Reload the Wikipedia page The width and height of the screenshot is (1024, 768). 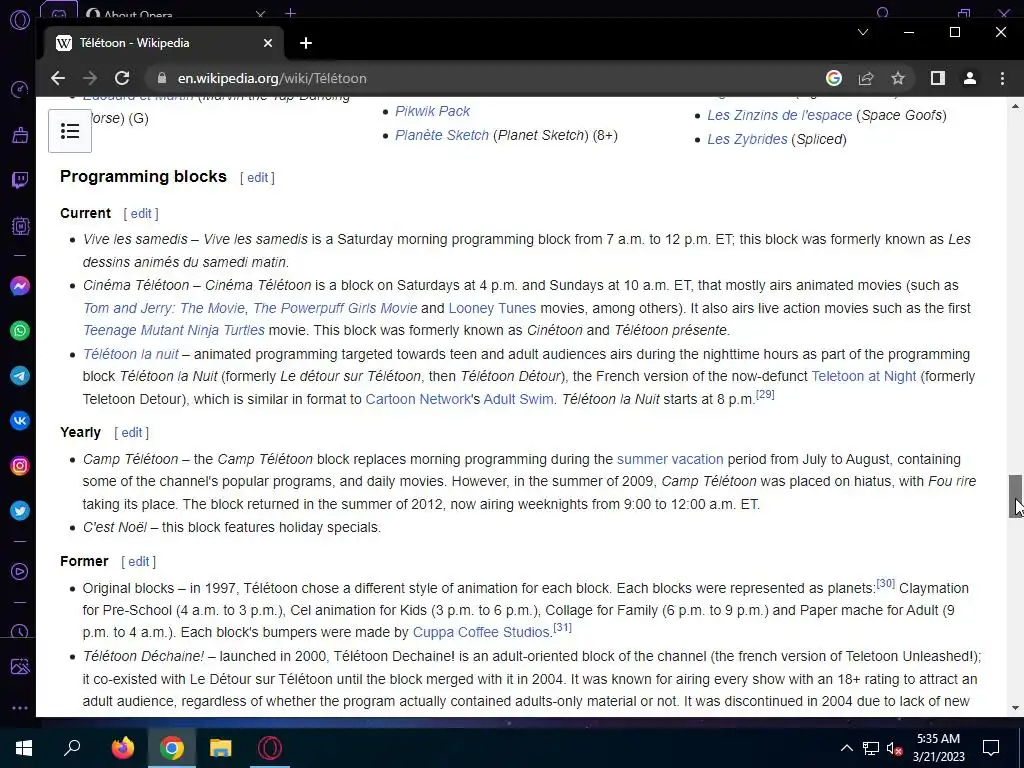(x=122, y=78)
